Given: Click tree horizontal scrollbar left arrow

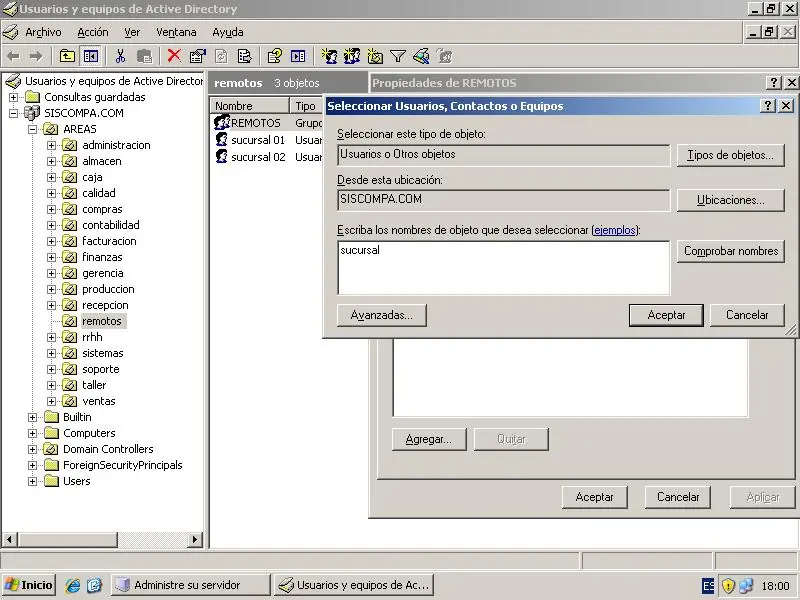Looking at the screenshot, I should 9,539.
